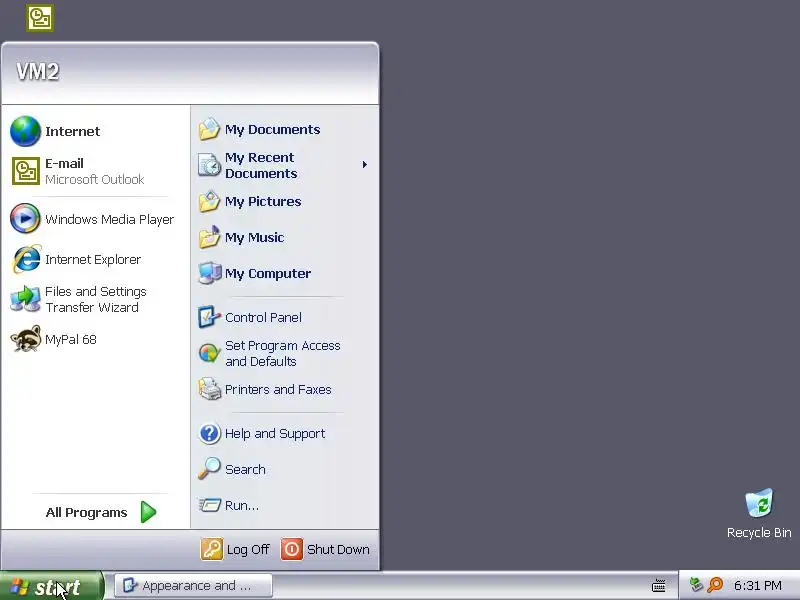800x600 pixels.
Task: Click the Run... icon
Action: [209, 505]
